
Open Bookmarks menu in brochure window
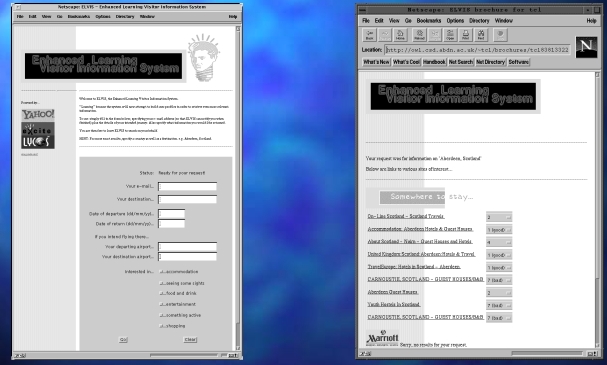429,21
